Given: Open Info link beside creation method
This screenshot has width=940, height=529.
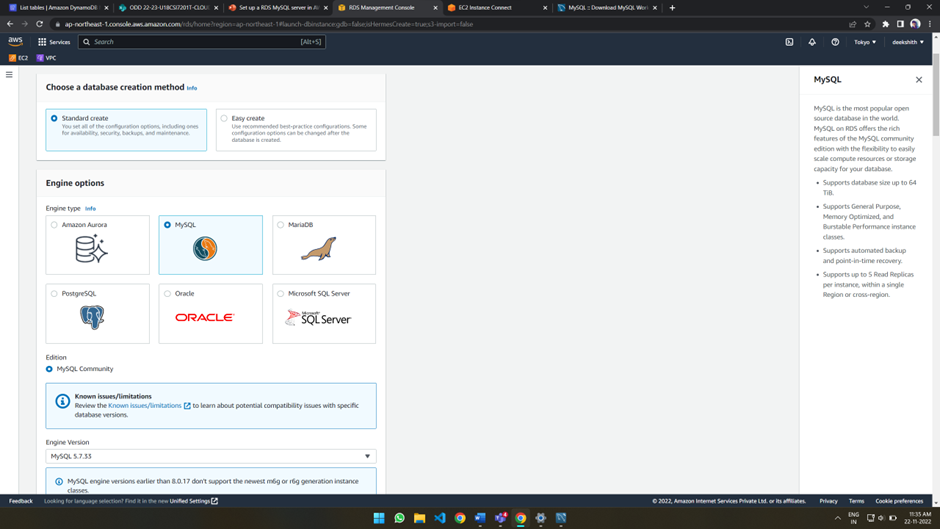Looking at the screenshot, I should coord(192,88).
